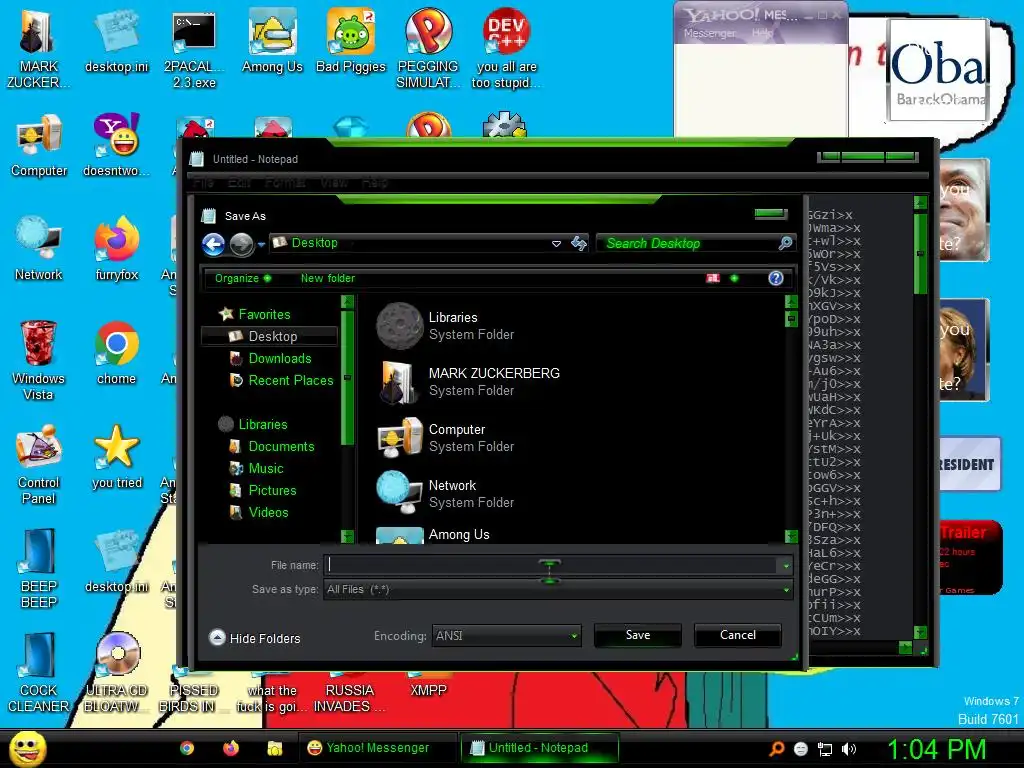The image size is (1024, 768).
Task: Select DEV C++ 'you all are too stupid' icon
Action: click(x=506, y=50)
